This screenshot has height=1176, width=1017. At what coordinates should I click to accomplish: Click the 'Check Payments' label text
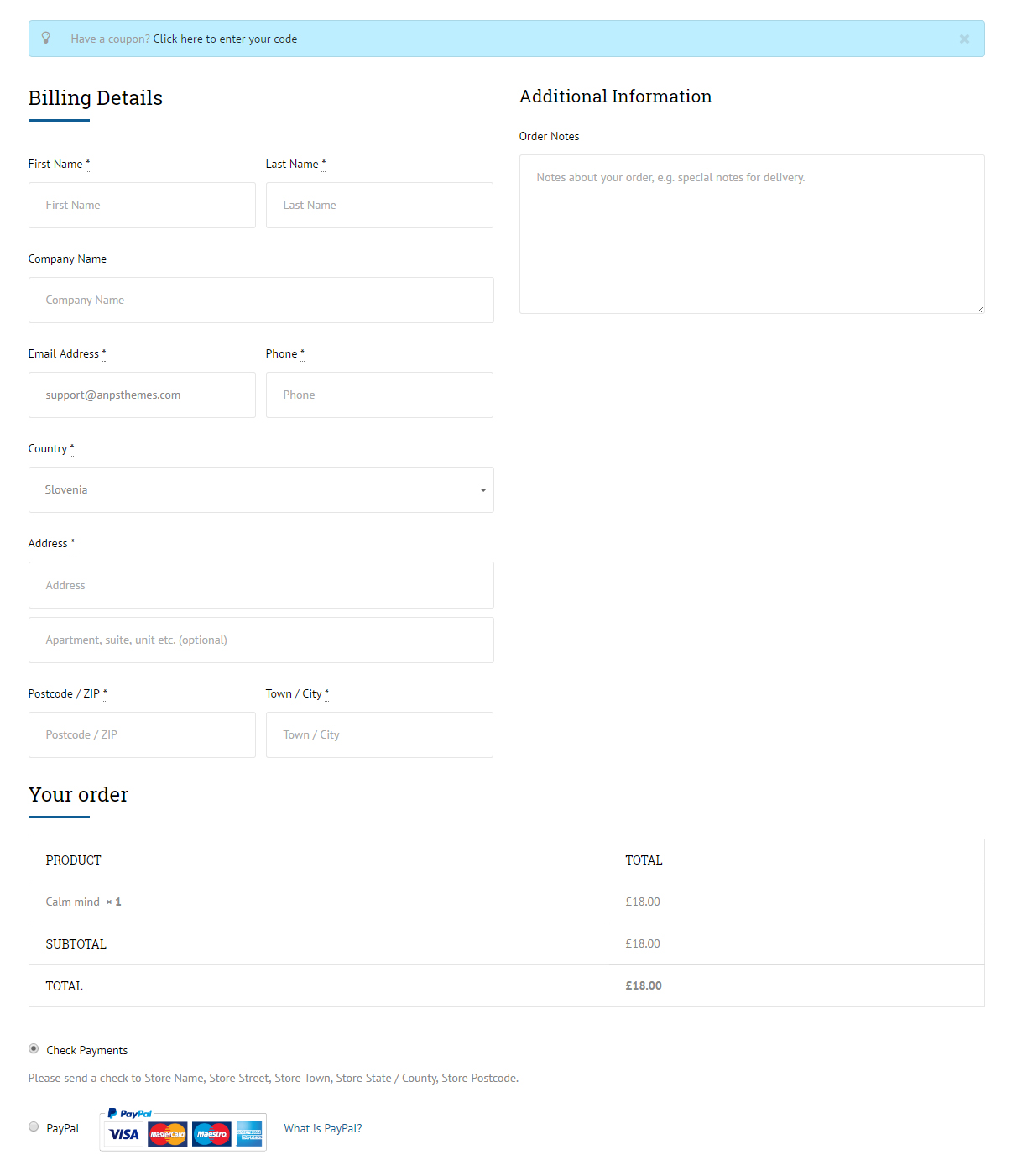click(87, 1050)
